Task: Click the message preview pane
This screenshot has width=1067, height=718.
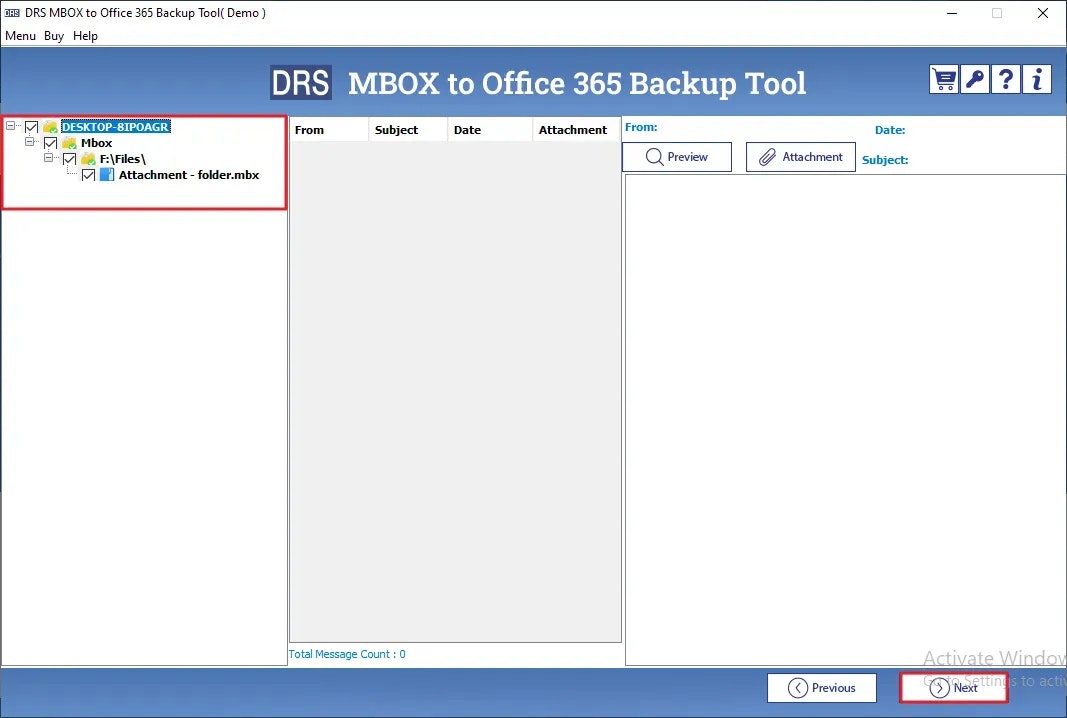Action: click(845, 420)
